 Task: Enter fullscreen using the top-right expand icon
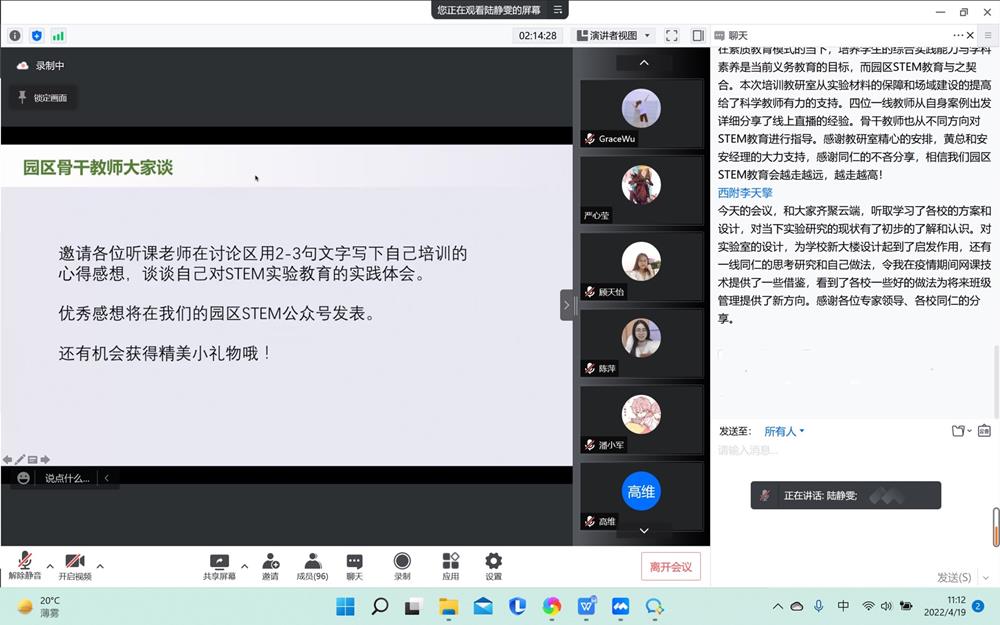(672, 35)
